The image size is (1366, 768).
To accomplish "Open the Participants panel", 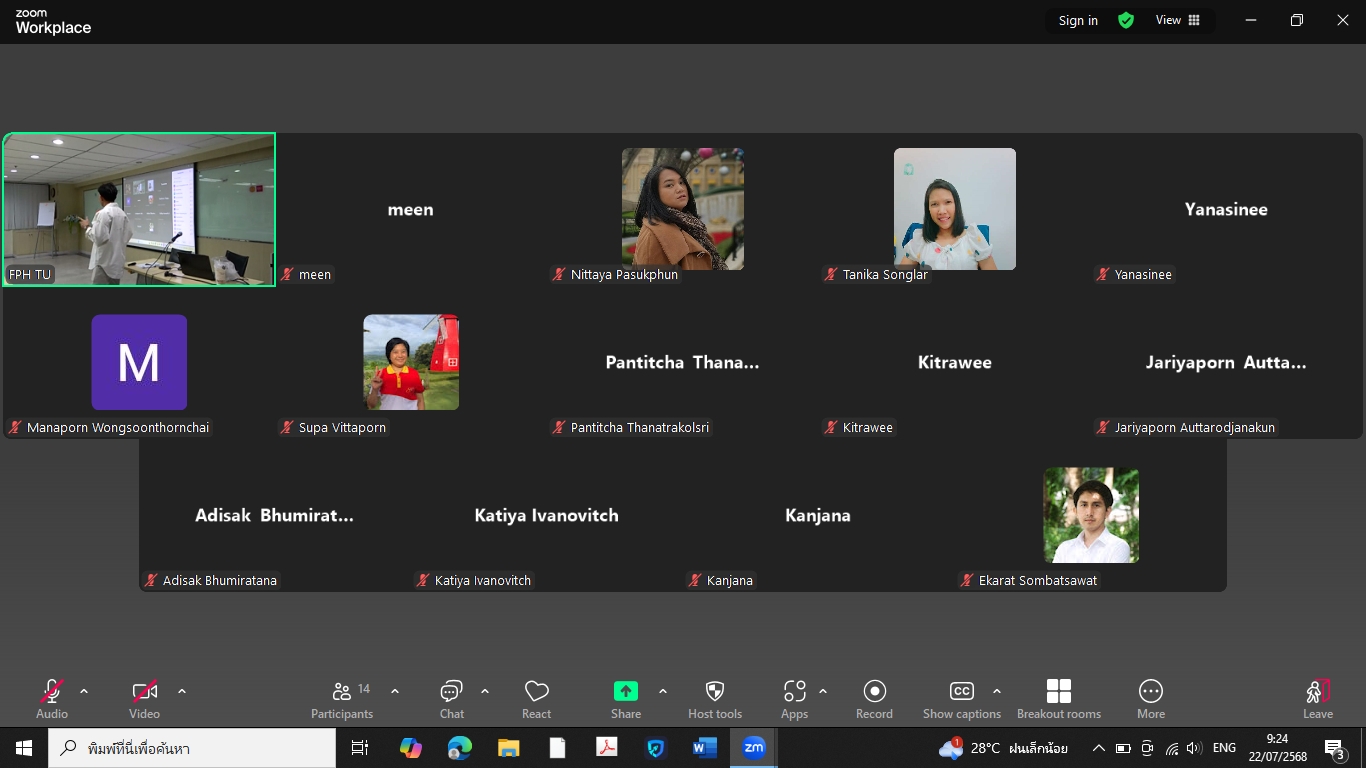I will coord(342,698).
